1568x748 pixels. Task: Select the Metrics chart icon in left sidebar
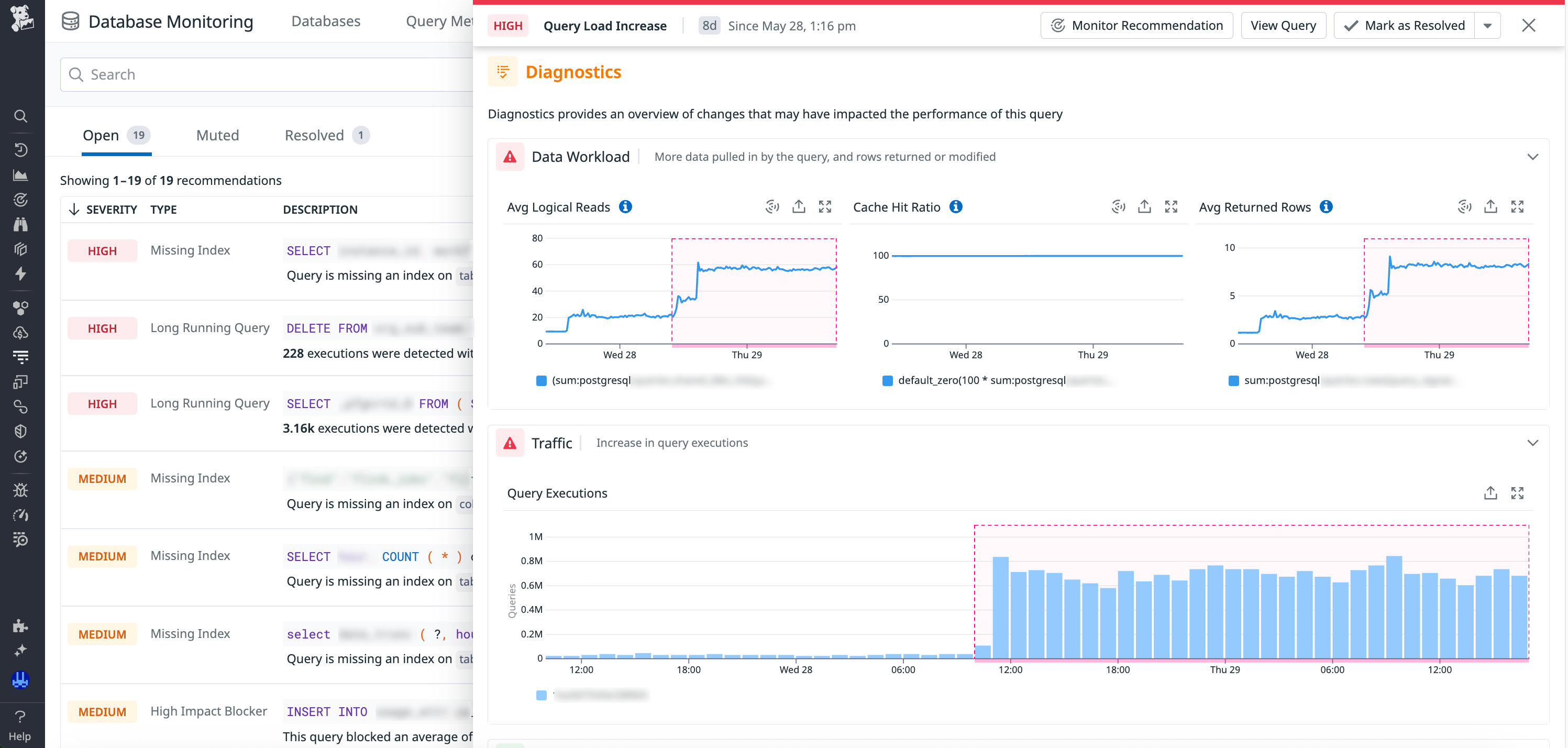[21, 175]
